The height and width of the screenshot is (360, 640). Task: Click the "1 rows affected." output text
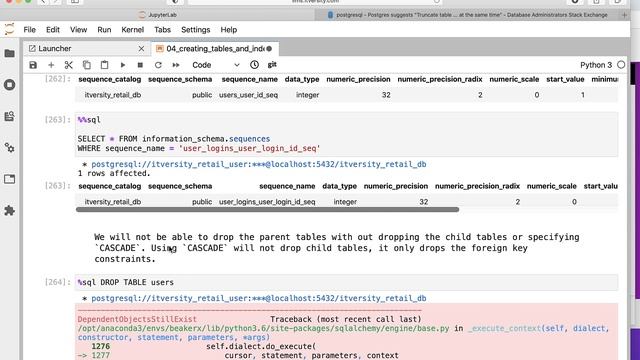[114, 173]
